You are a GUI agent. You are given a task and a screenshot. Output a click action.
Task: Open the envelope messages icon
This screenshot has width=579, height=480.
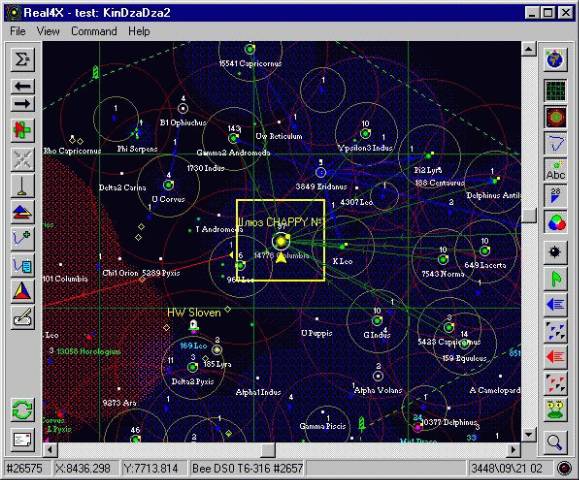point(23,439)
